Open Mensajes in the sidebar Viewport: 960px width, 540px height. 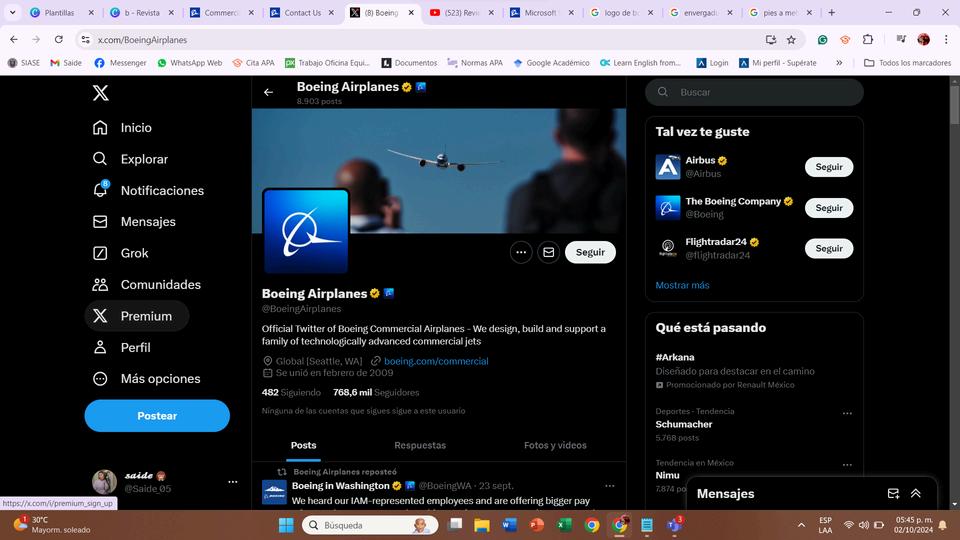[x=134, y=222]
